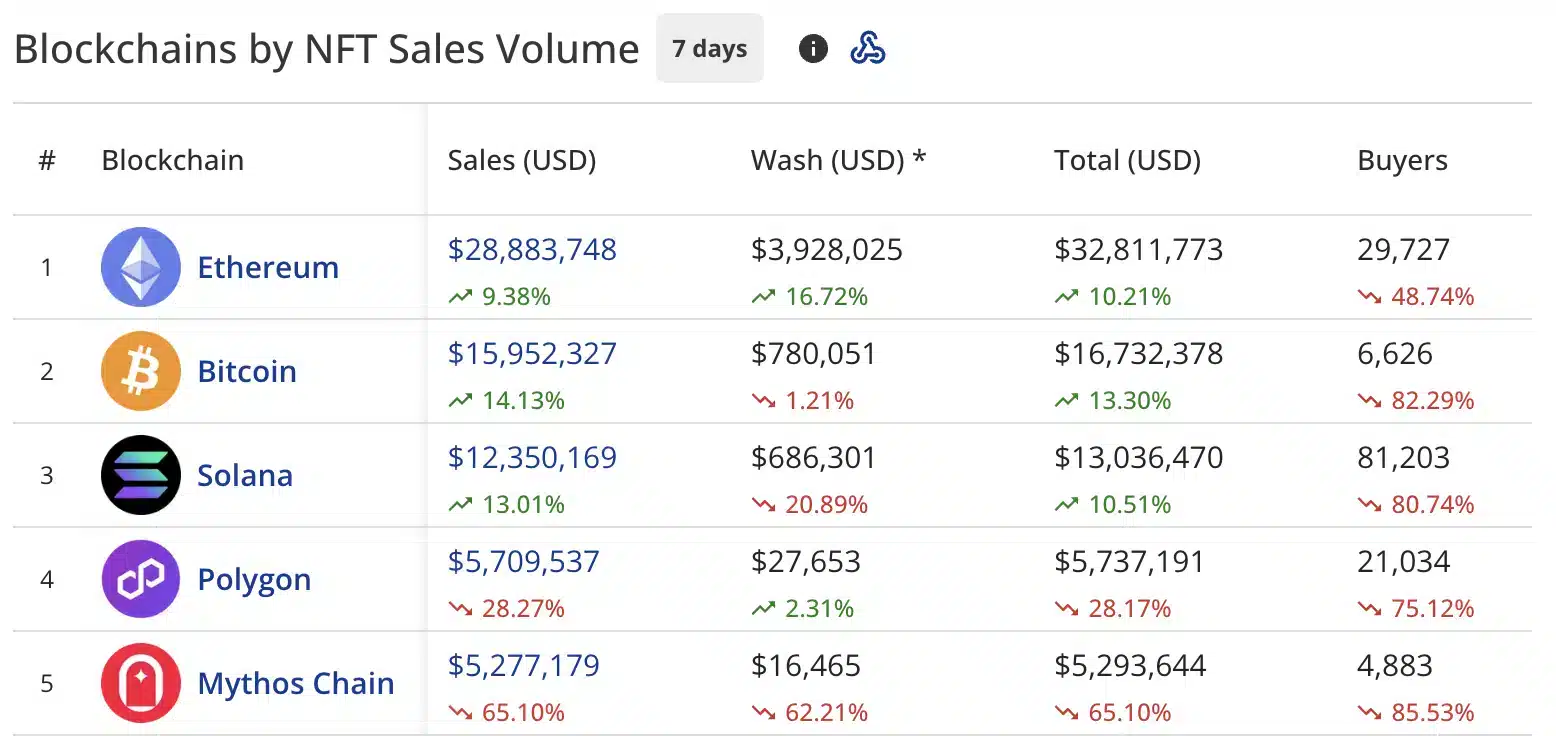The width and height of the screenshot is (1556, 736).
Task: Open the 7 days time range selector
Action: (710, 48)
